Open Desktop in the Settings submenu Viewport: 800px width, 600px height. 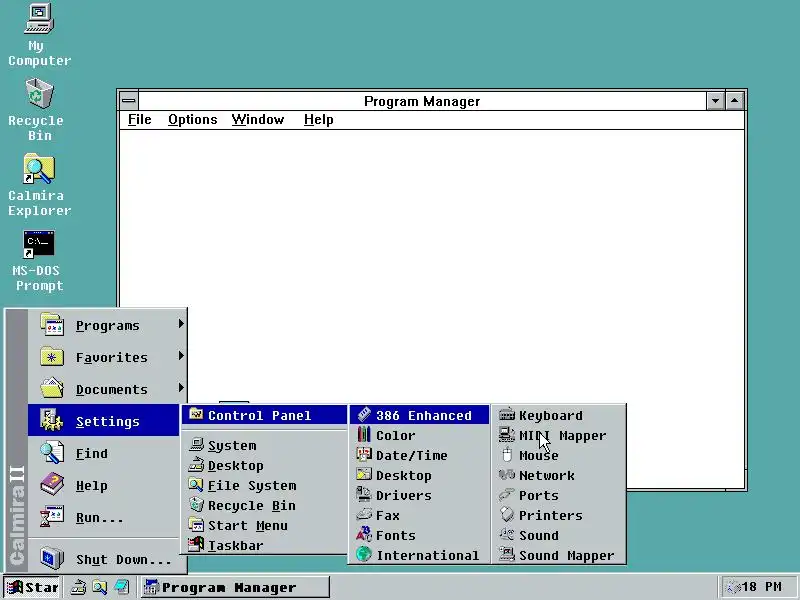click(264, 465)
